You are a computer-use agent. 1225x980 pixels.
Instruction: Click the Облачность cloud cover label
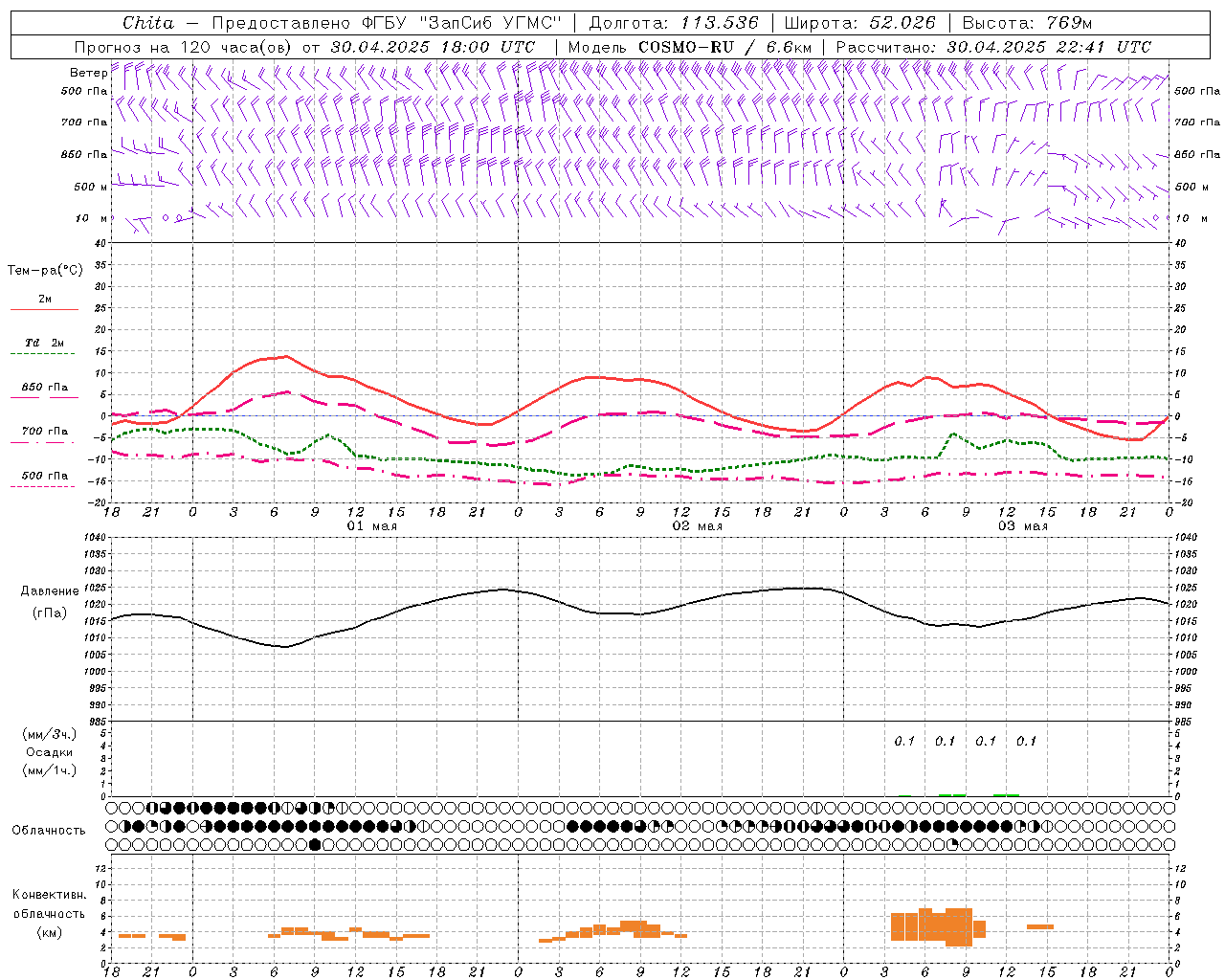[49, 830]
